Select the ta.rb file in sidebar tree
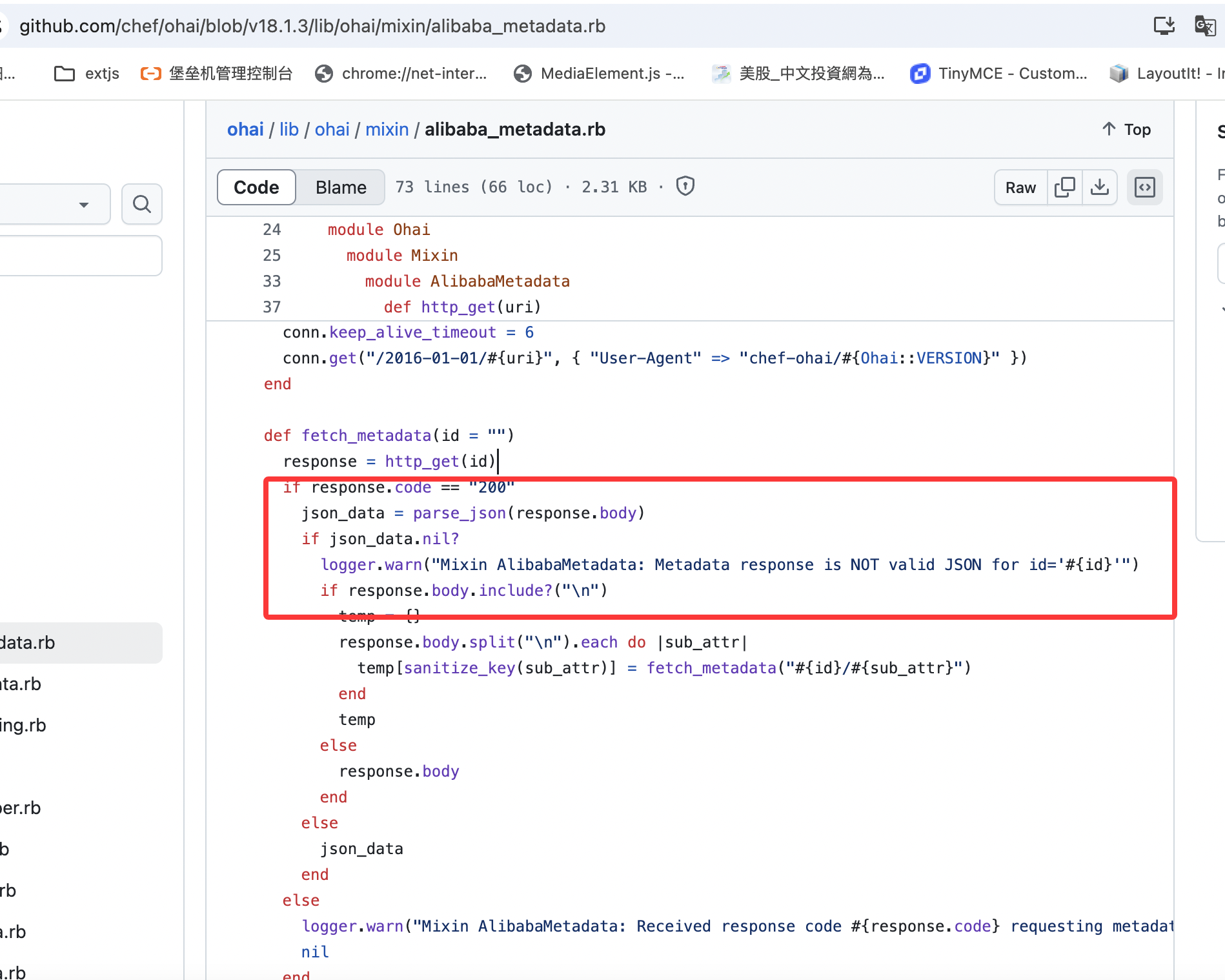 tap(21, 684)
